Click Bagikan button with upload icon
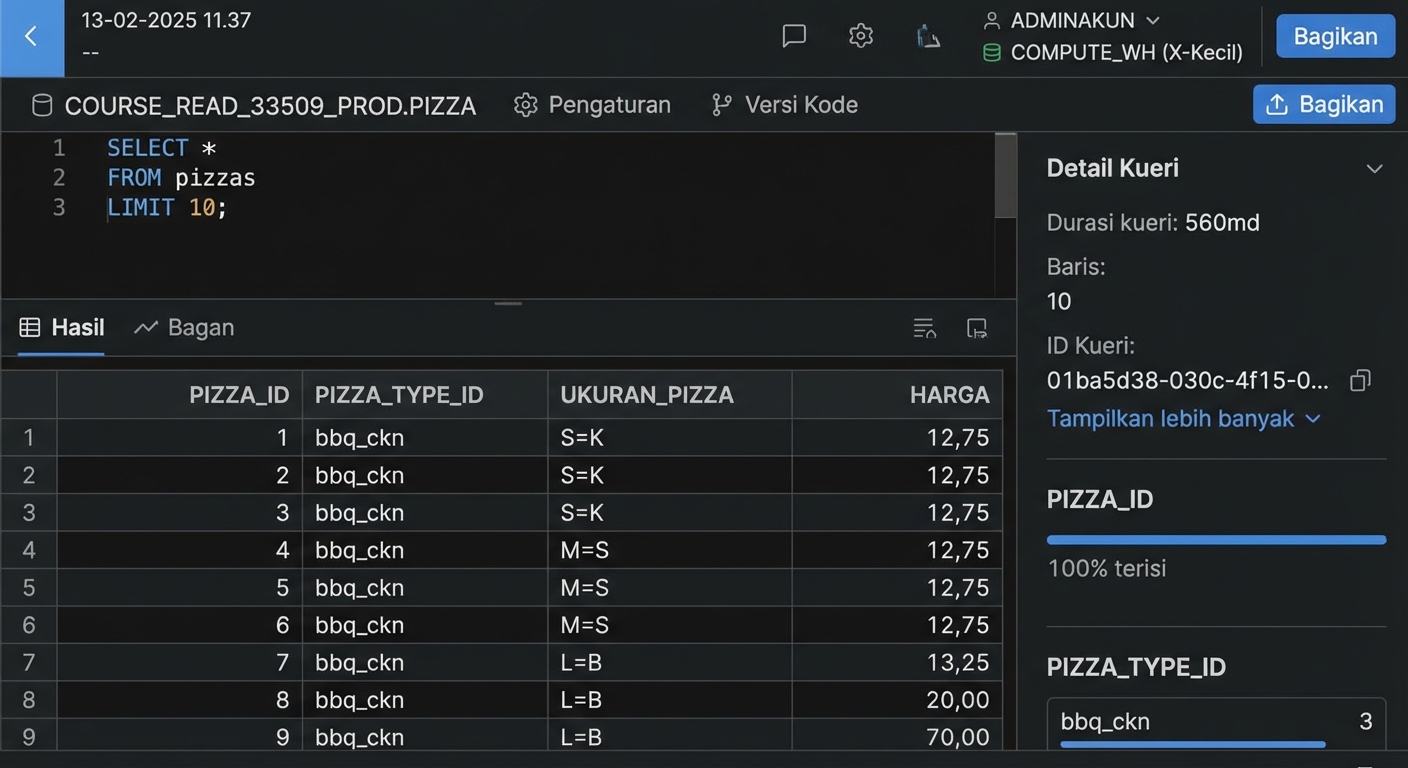Viewport: 1408px width, 768px height. [1323, 104]
